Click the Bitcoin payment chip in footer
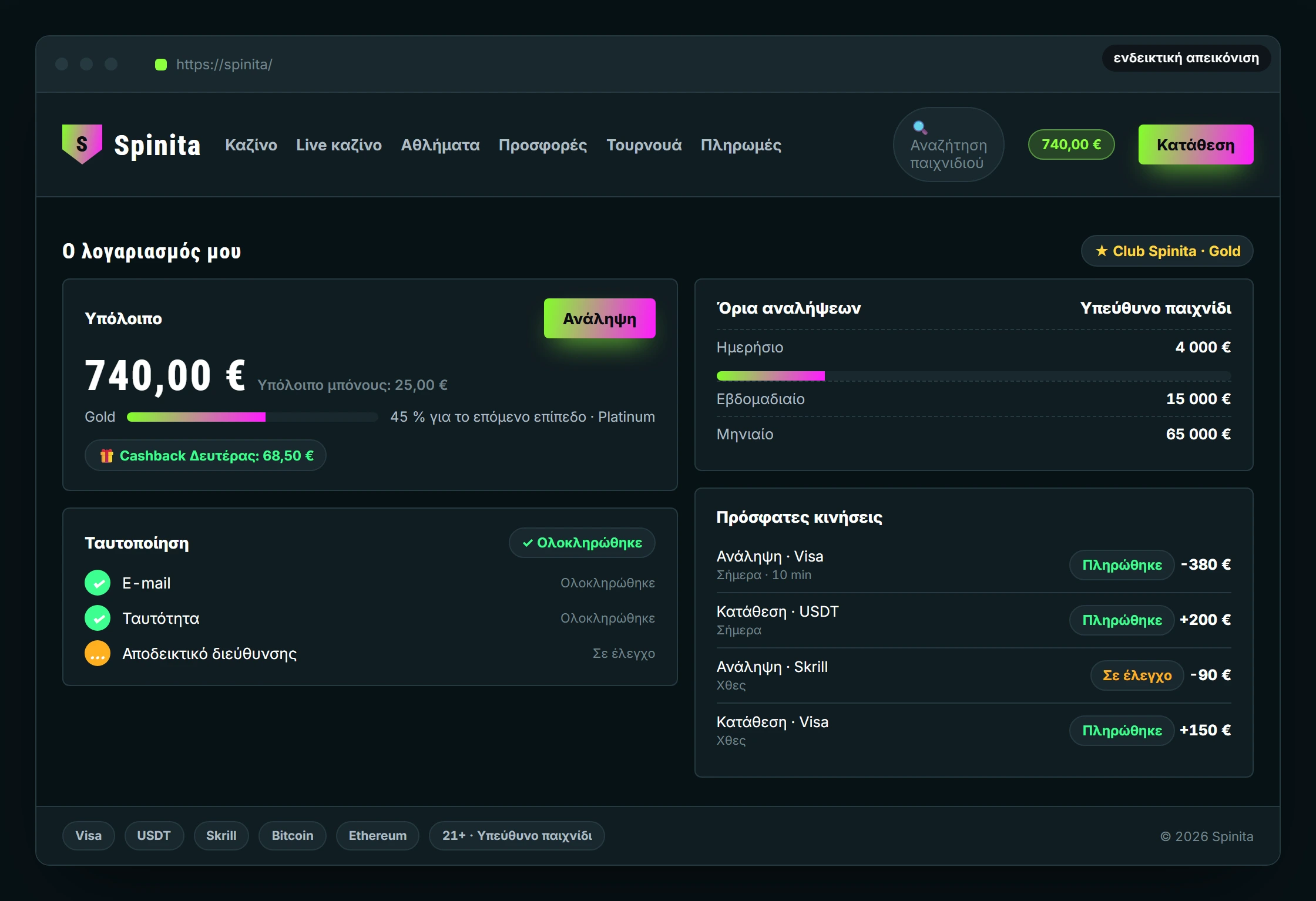 [x=292, y=836]
